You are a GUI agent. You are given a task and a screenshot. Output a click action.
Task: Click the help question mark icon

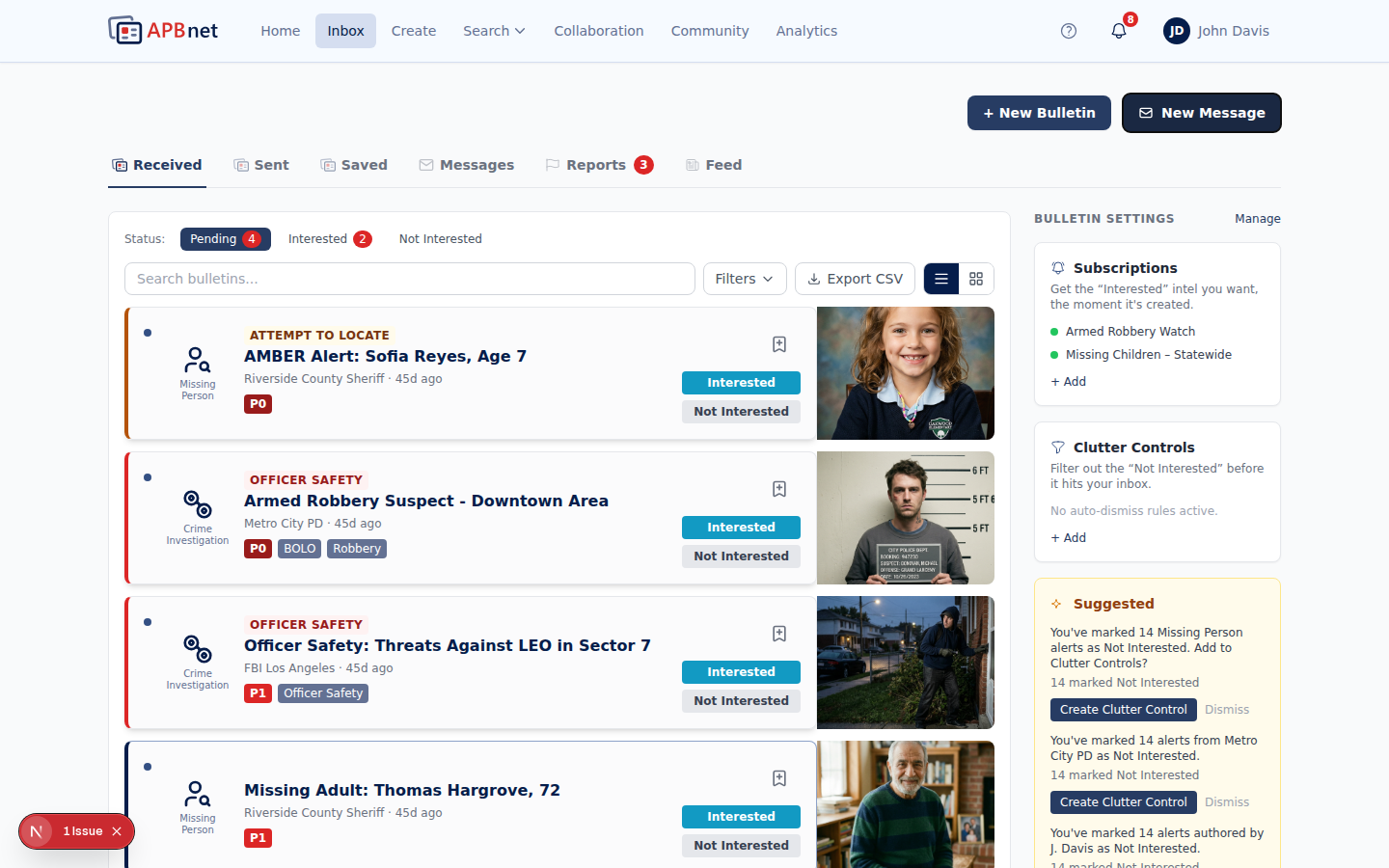pos(1069,31)
